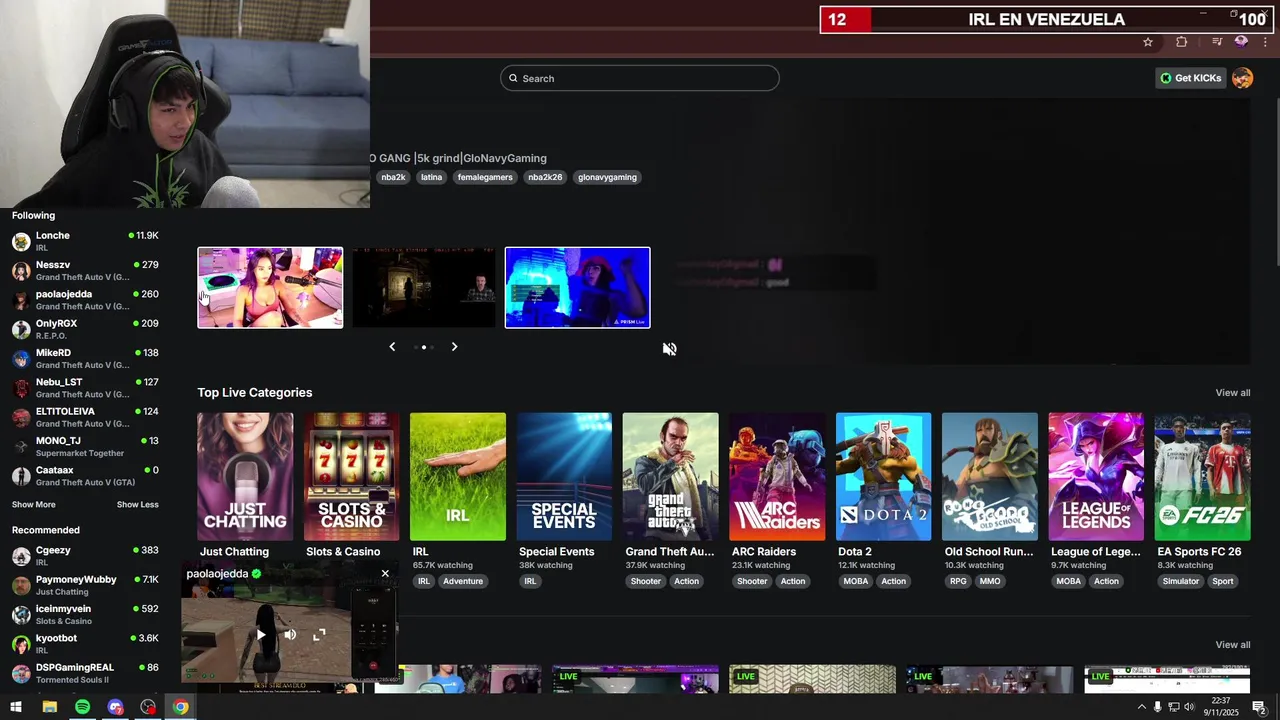Play the paolaojedda mini player stream

click(x=261, y=635)
